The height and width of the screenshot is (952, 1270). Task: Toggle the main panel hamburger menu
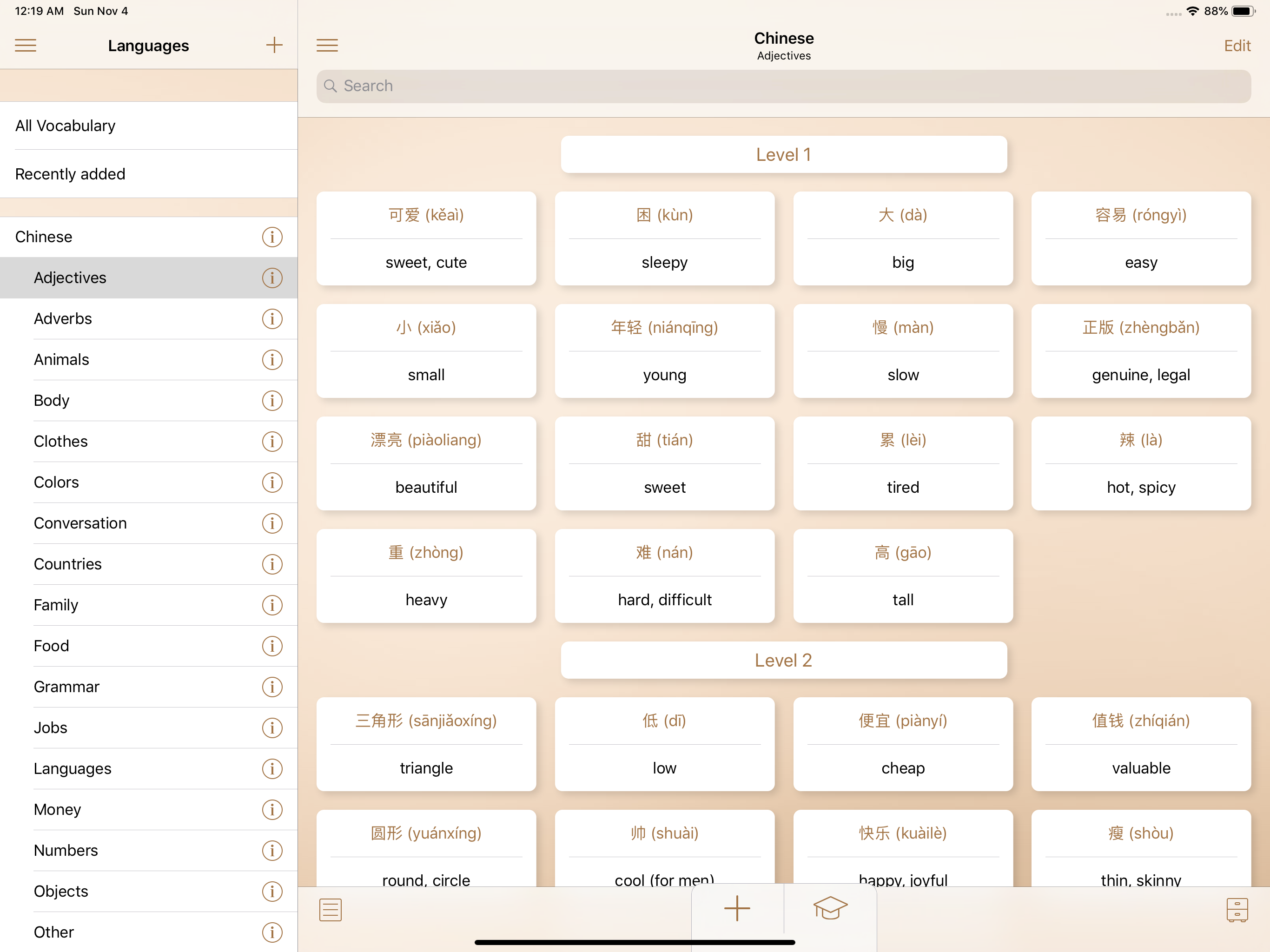pyautogui.click(x=327, y=46)
